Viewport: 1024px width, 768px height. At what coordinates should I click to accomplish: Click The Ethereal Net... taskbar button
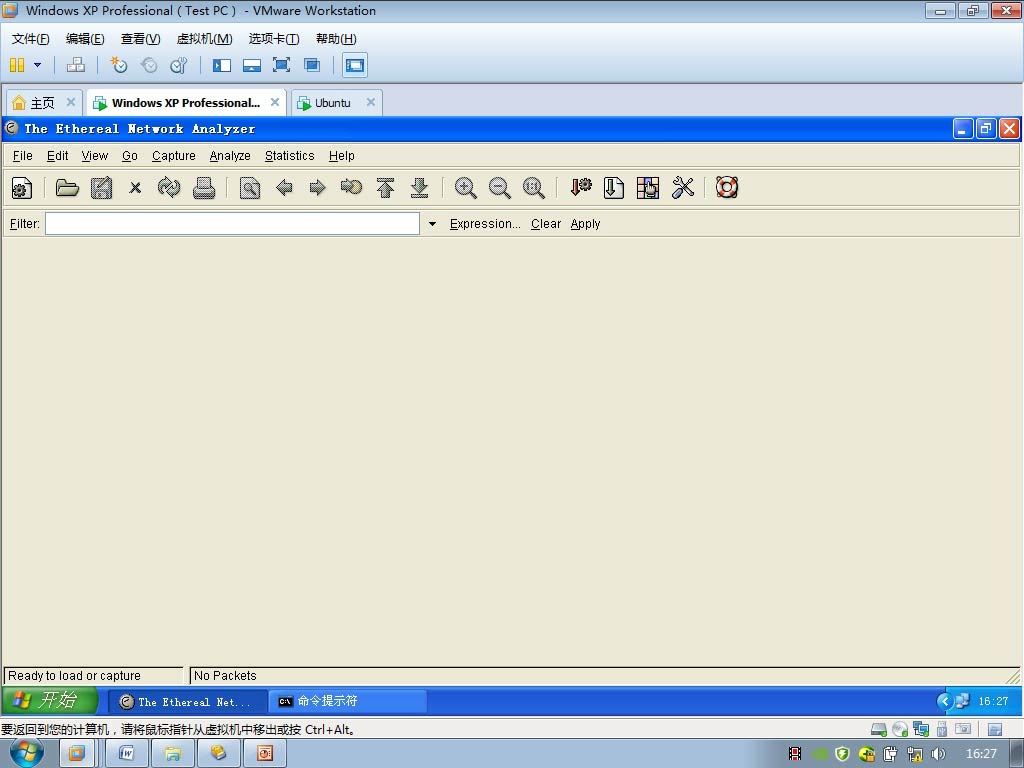[187, 702]
